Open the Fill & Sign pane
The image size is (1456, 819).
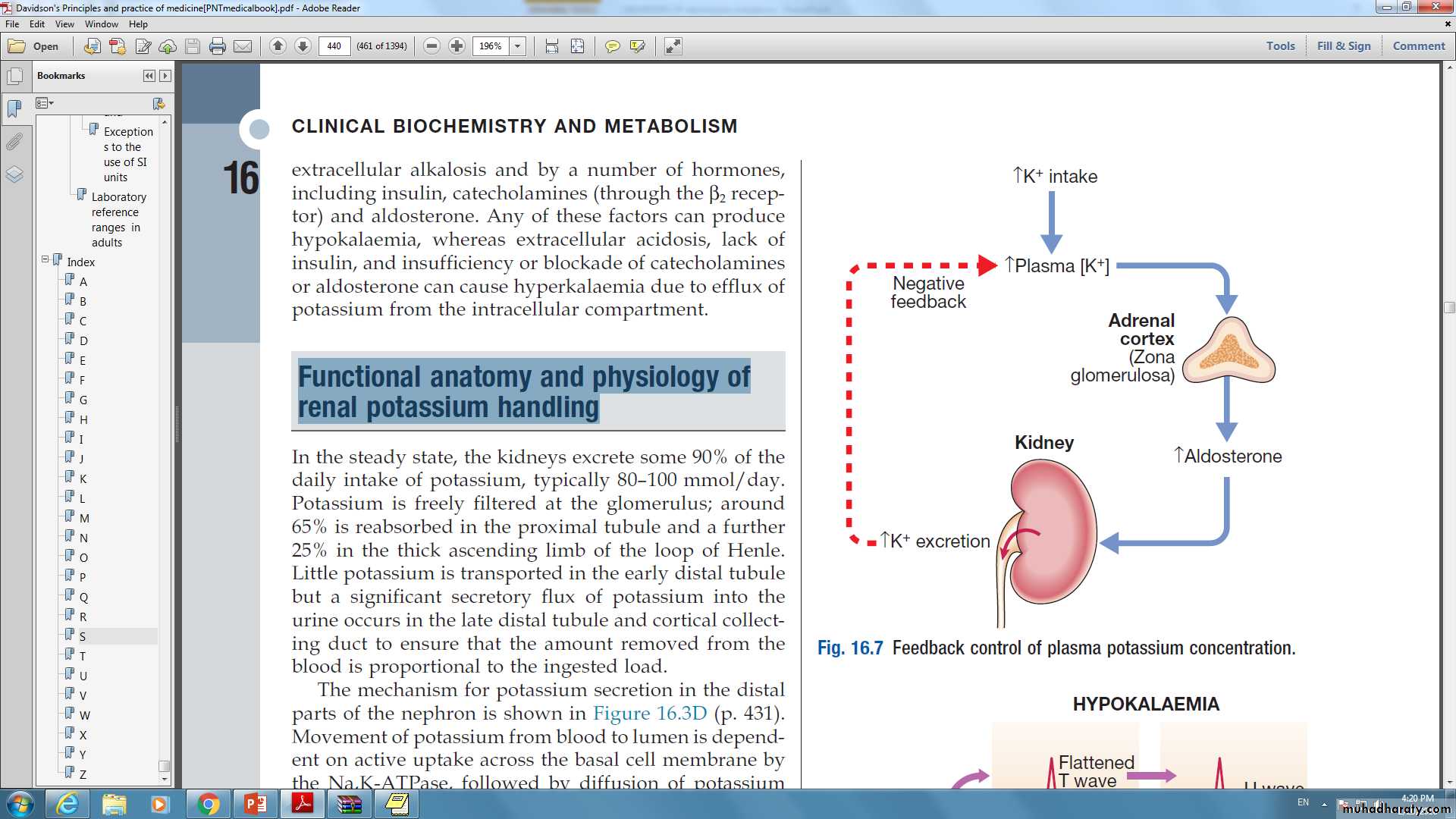click(1343, 46)
